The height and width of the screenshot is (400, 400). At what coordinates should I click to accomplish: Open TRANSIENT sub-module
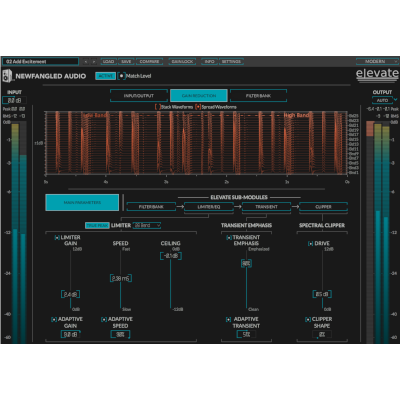(x=266, y=207)
